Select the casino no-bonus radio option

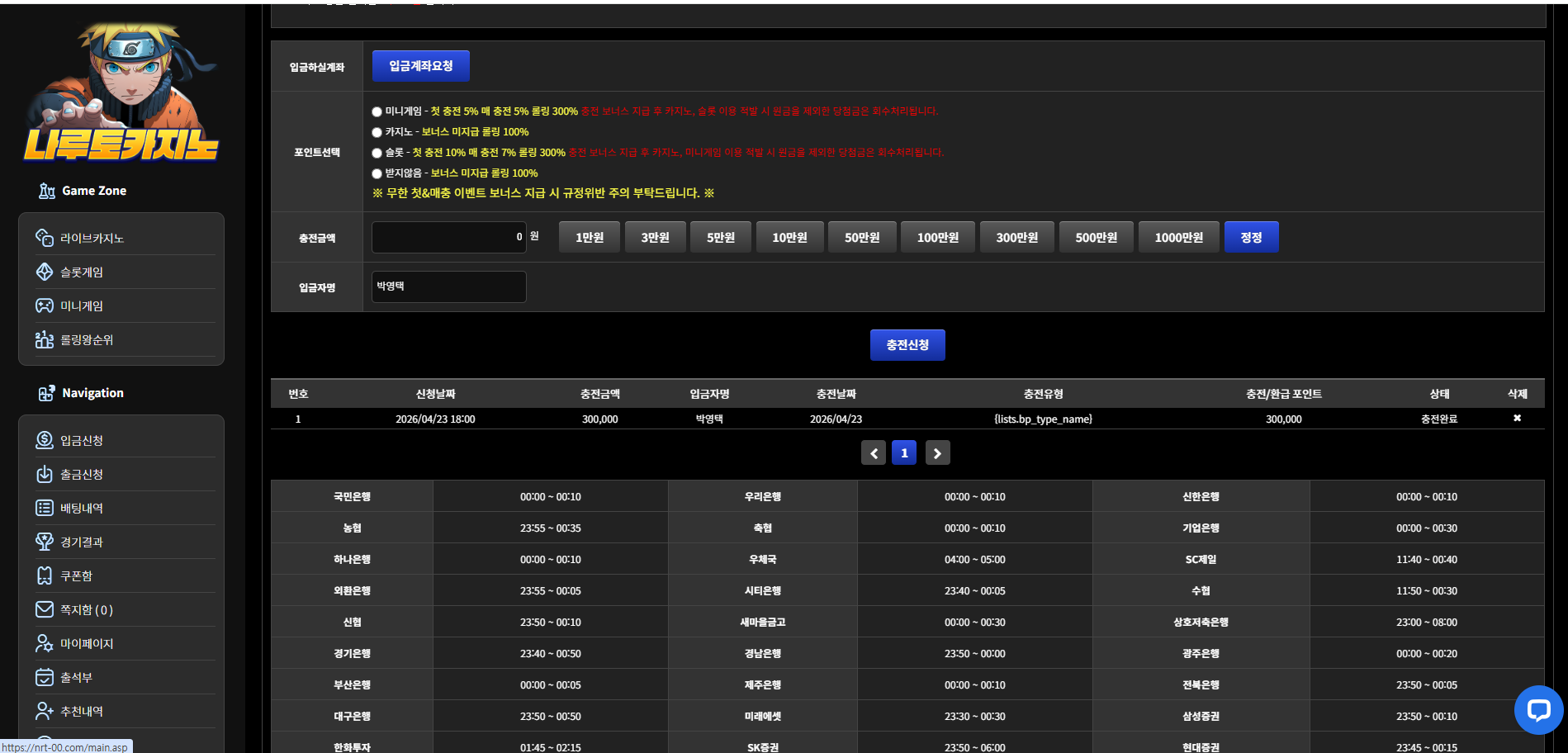point(377,132)
